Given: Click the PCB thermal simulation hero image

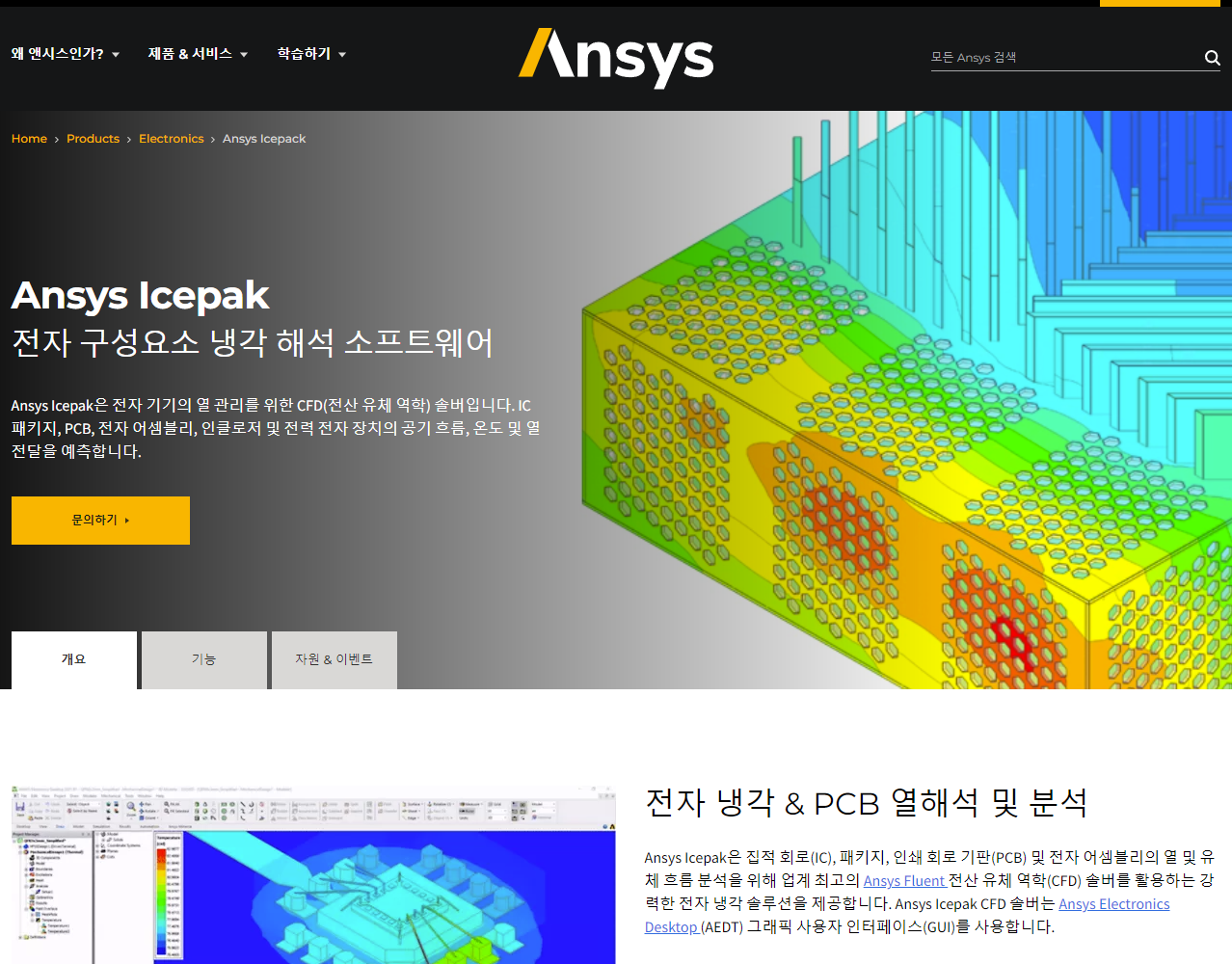Looking at the screenshot, I should coord(906,400).
